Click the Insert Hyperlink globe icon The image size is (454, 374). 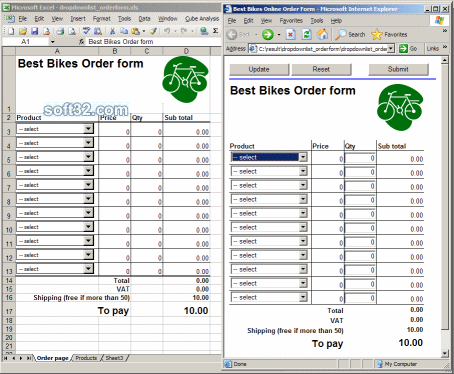(x=204, y=31)
